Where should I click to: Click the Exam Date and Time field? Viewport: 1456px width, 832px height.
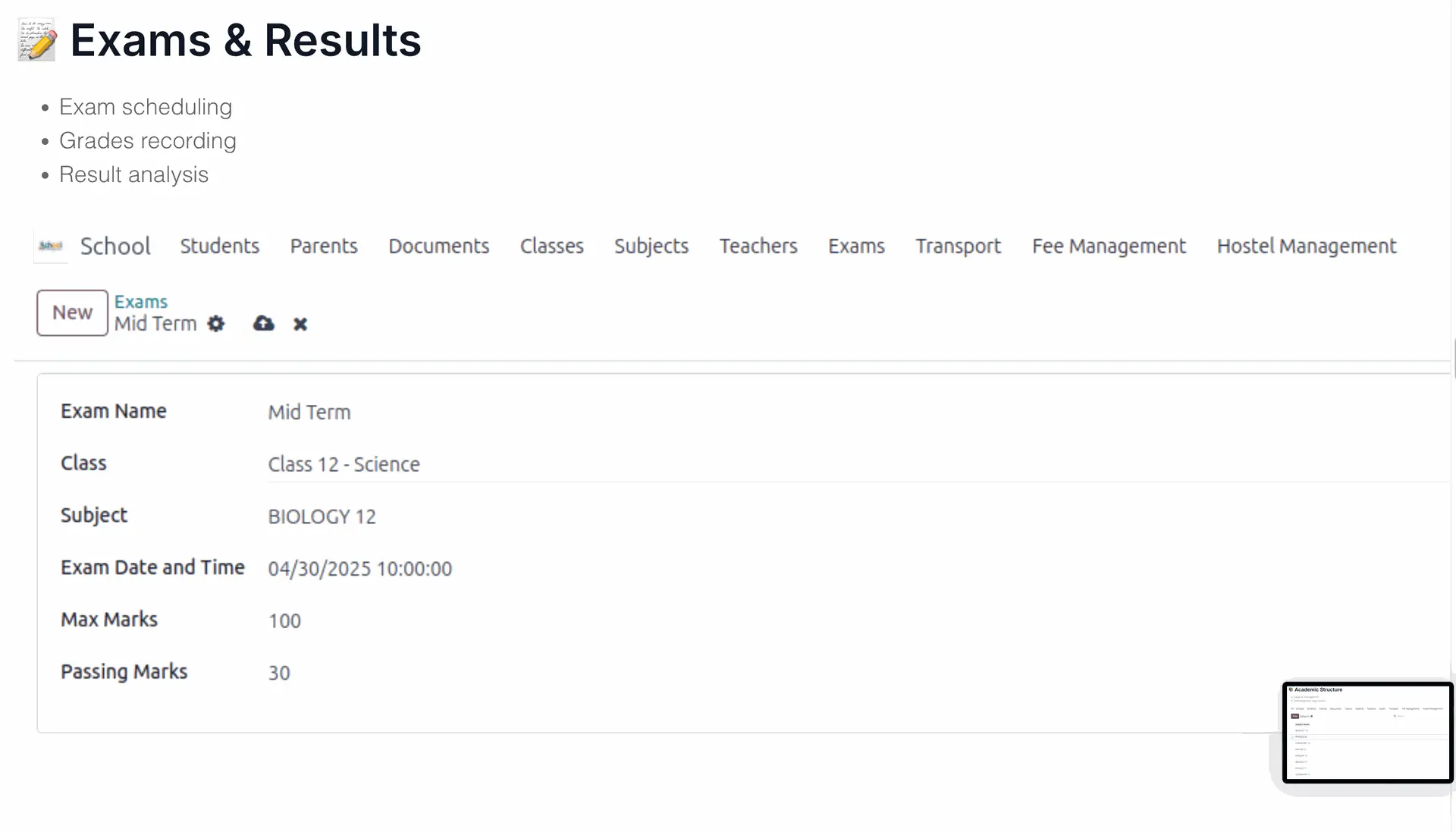coord(858,569)
